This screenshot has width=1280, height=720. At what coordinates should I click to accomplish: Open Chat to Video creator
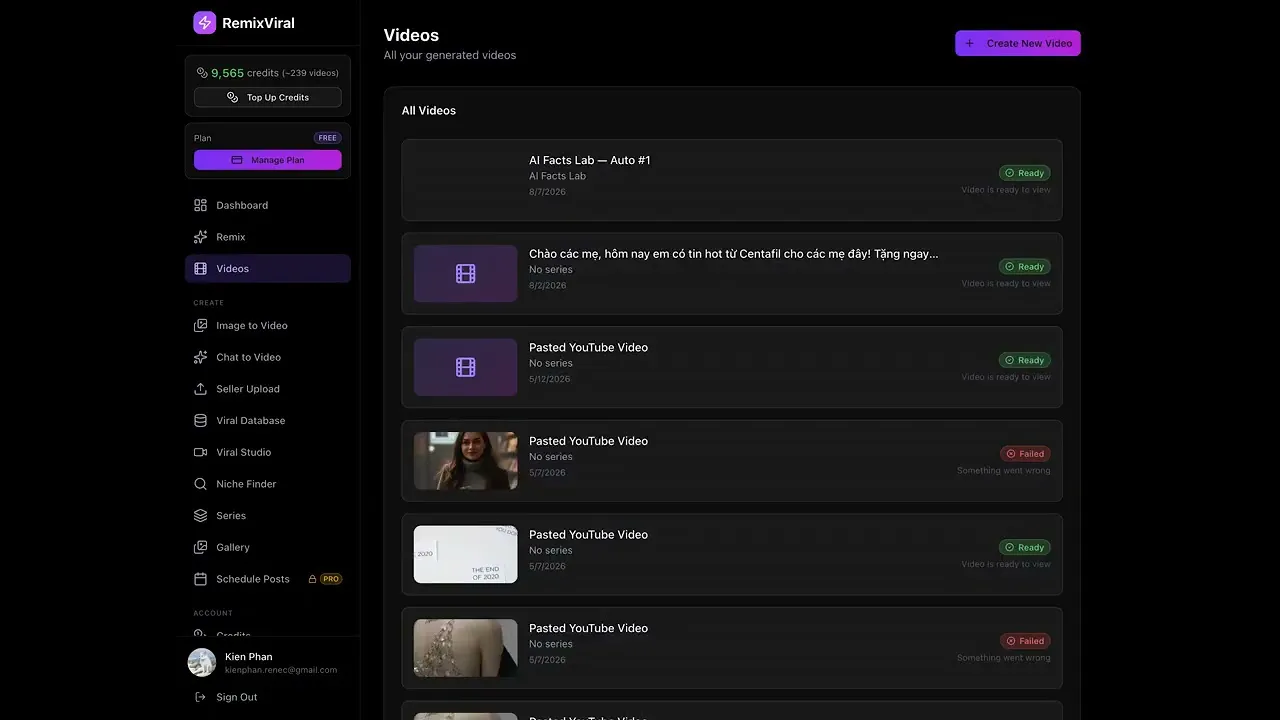tap(268, 357)
